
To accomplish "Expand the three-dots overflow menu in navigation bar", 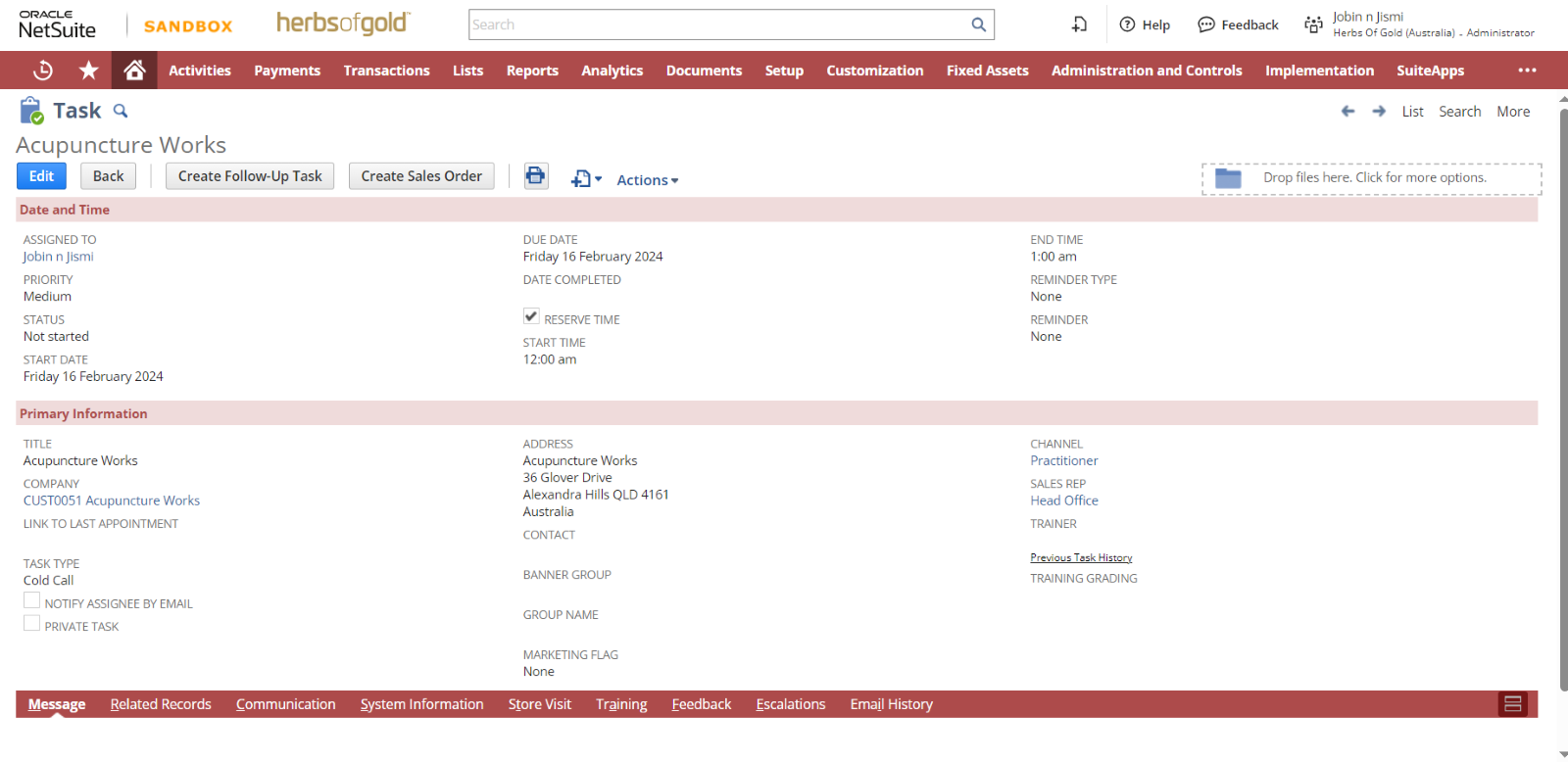I will pyautogui.click(x=1527, y=71).
